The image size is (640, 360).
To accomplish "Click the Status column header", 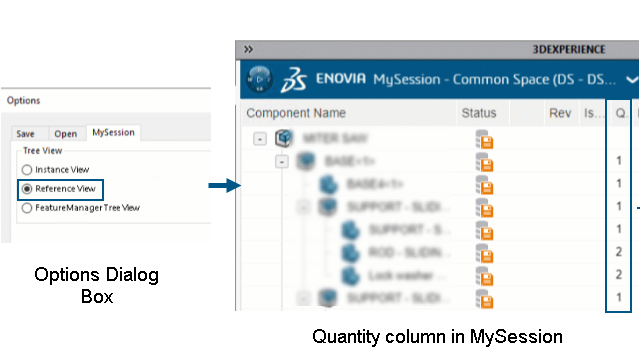I will point(479,113).
